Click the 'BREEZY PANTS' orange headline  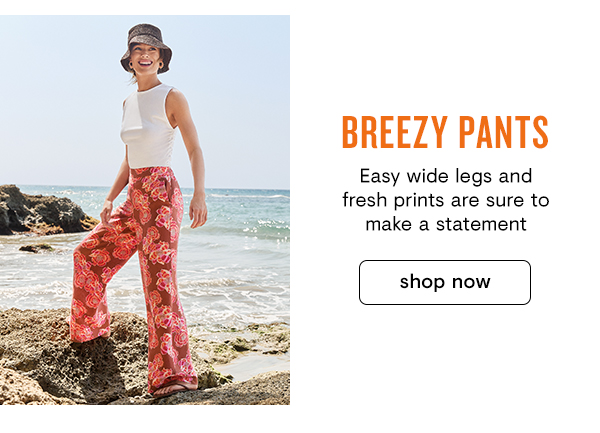coord(445,132)
